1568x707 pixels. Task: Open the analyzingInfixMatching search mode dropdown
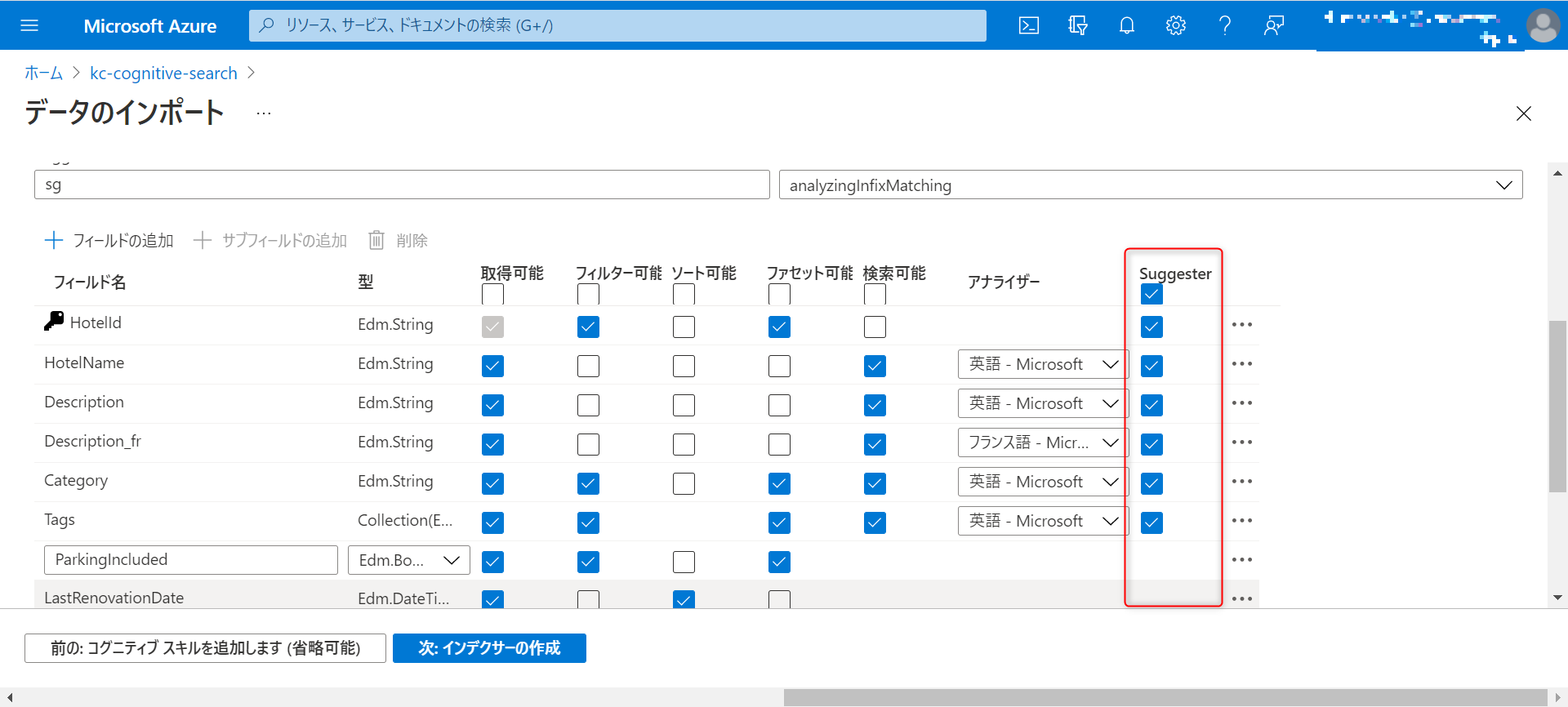tap(1151, 185)
